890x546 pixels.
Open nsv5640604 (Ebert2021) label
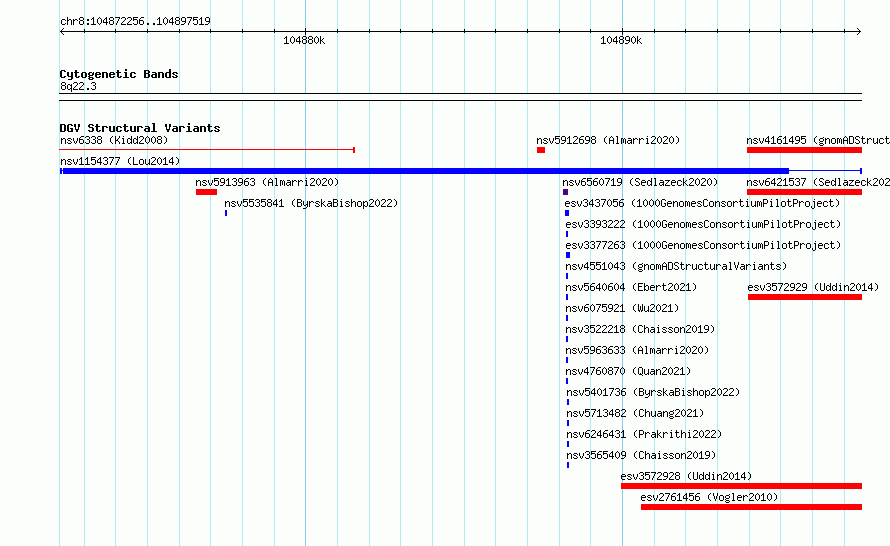[631, 287]
